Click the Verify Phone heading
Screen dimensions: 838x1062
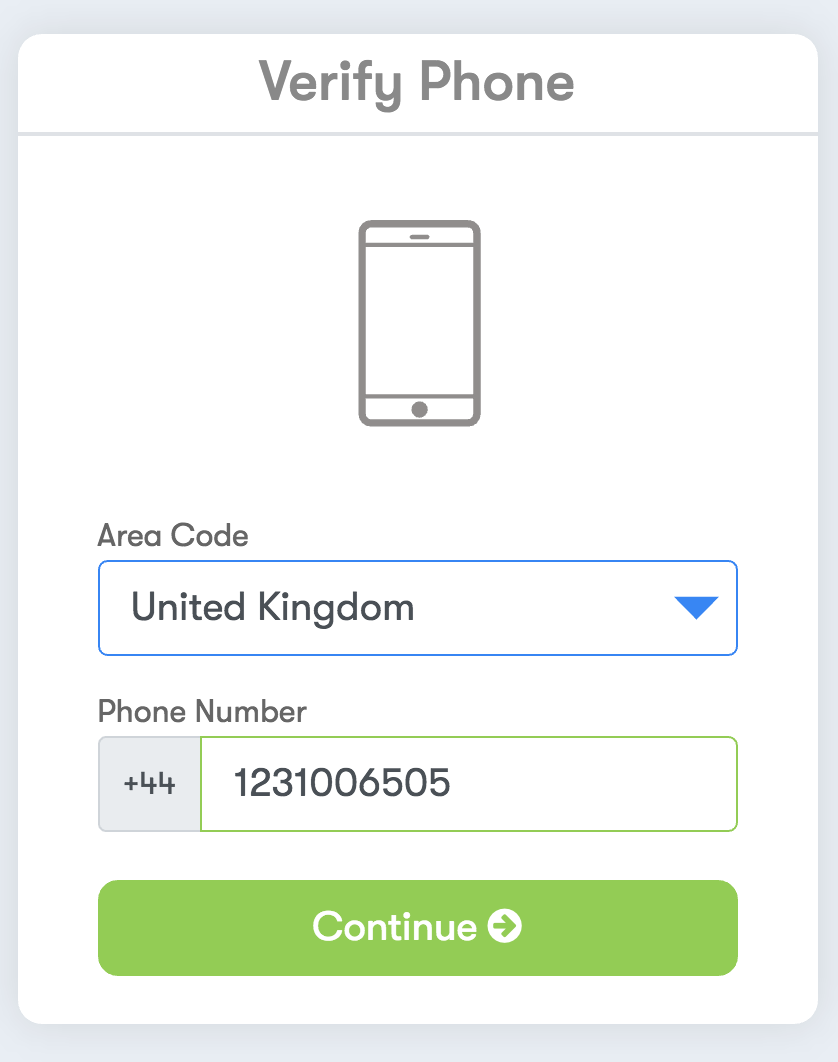click(x=417, y=83)
